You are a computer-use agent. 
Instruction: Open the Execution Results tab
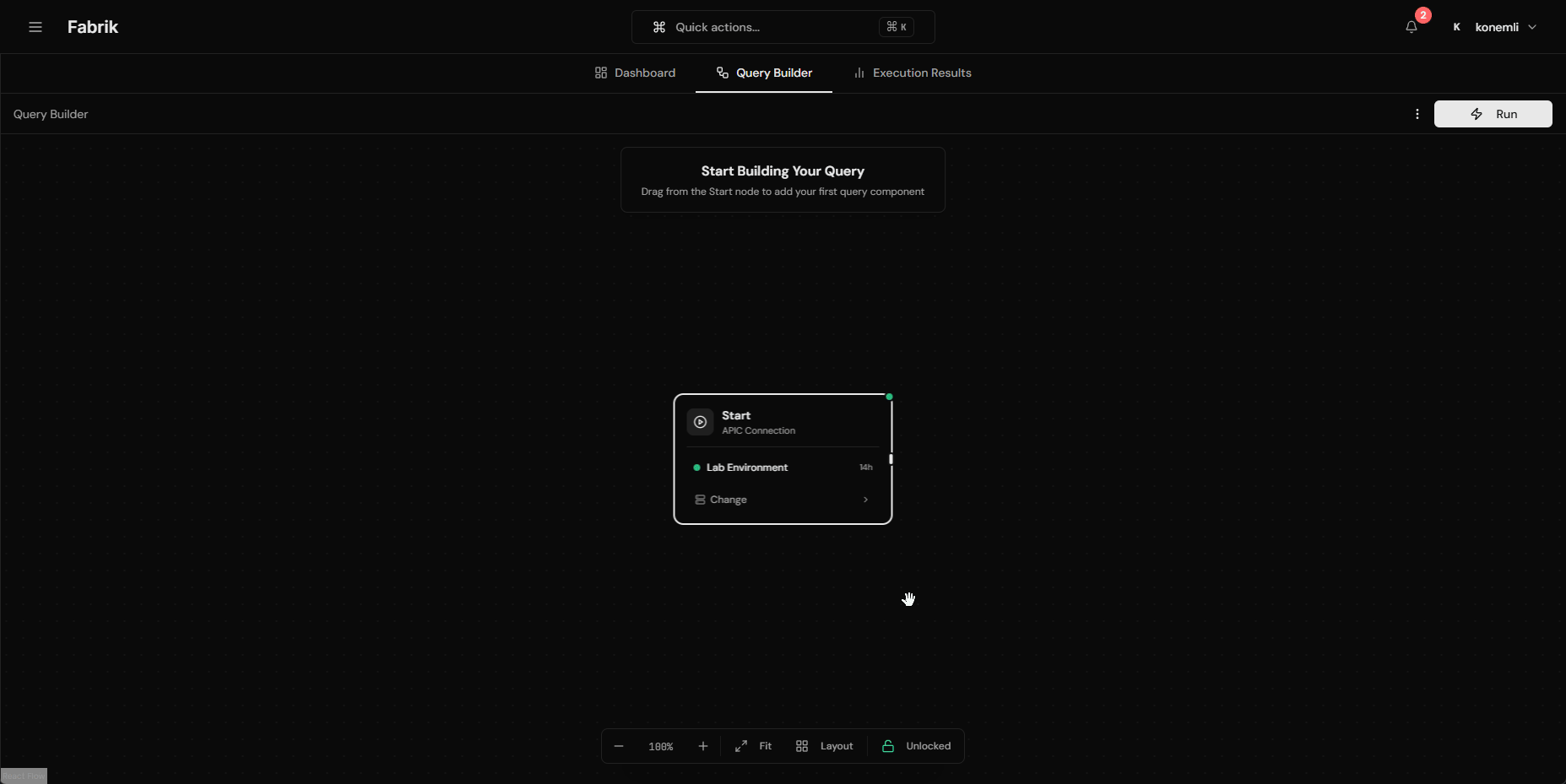(913, 73)
